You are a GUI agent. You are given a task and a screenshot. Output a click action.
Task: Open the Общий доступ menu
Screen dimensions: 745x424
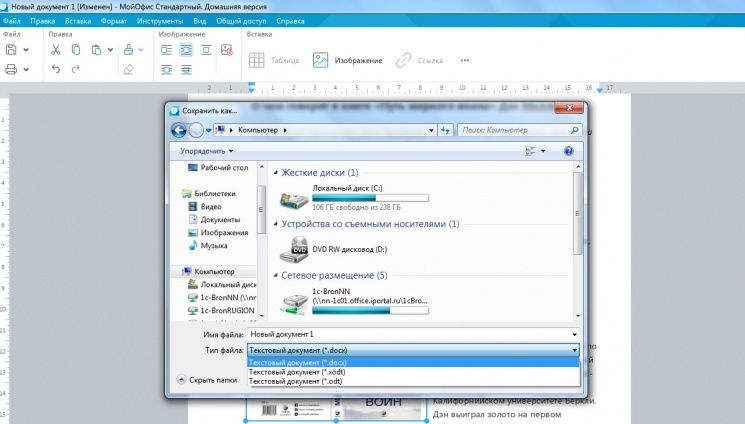click(241, 21)
